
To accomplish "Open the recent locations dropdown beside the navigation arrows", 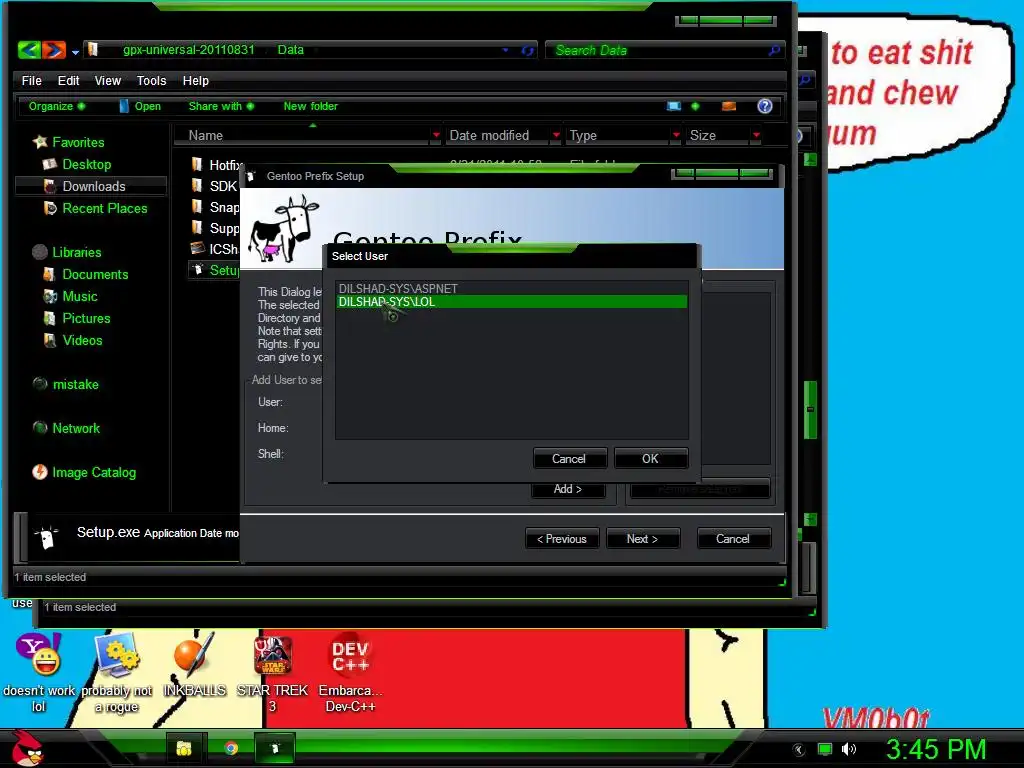I will coord(75,52).
